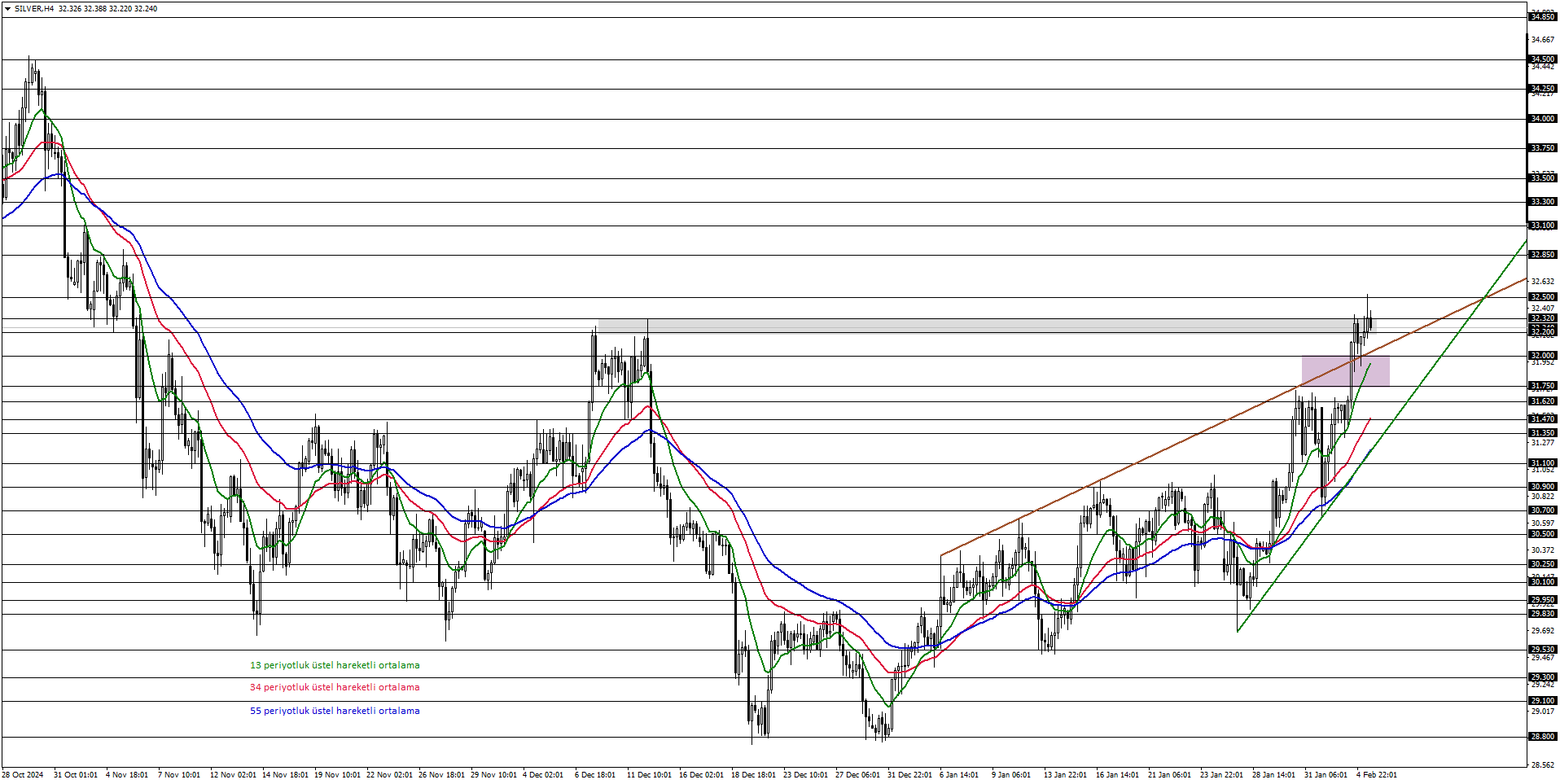Click the 31.750 price level label
The image size is (1560, 784).
(1542, 386)
